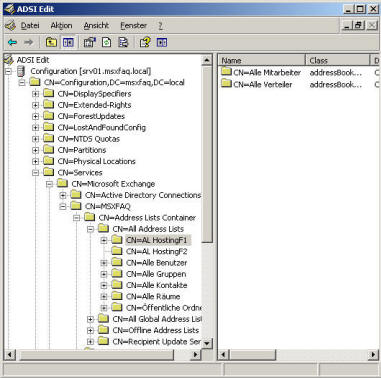381x378 pixels.
Task: Click the Refresh toolbar icon
Action: [x=106, y=42]
